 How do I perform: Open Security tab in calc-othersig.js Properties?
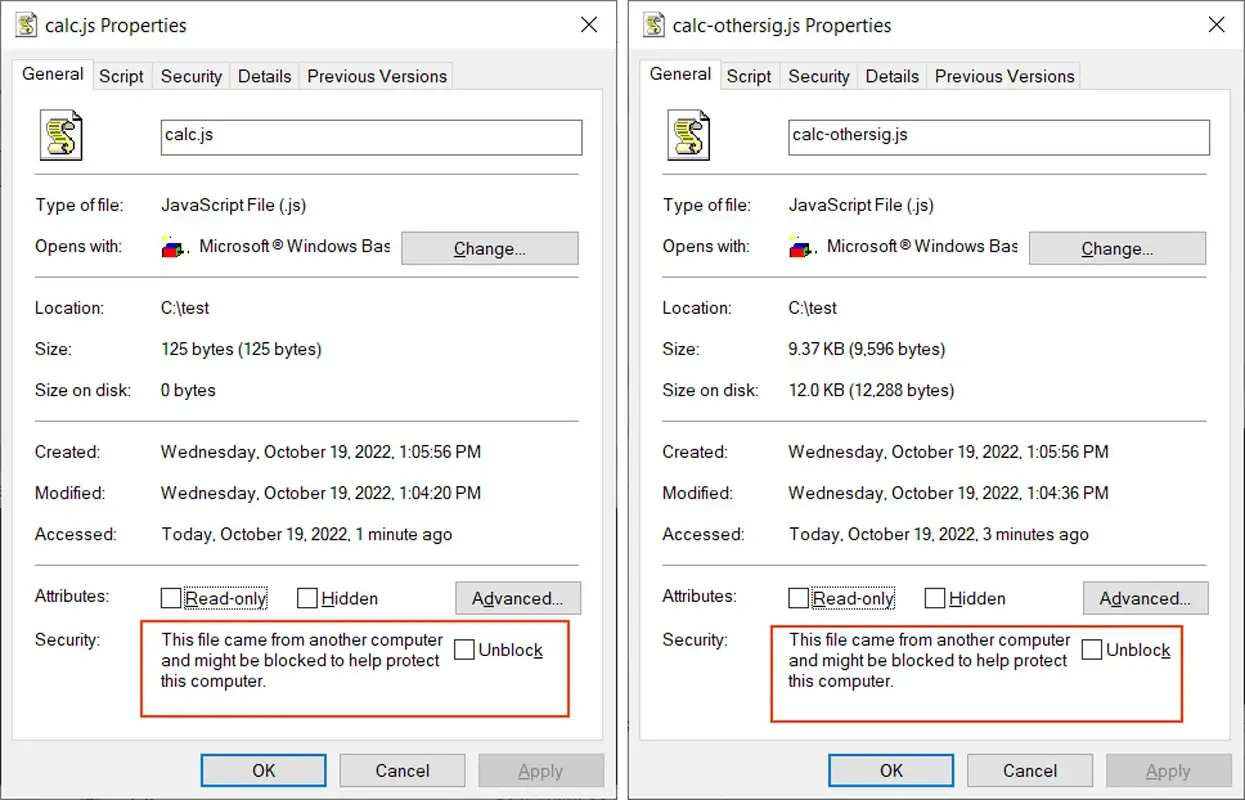(818, 76)
